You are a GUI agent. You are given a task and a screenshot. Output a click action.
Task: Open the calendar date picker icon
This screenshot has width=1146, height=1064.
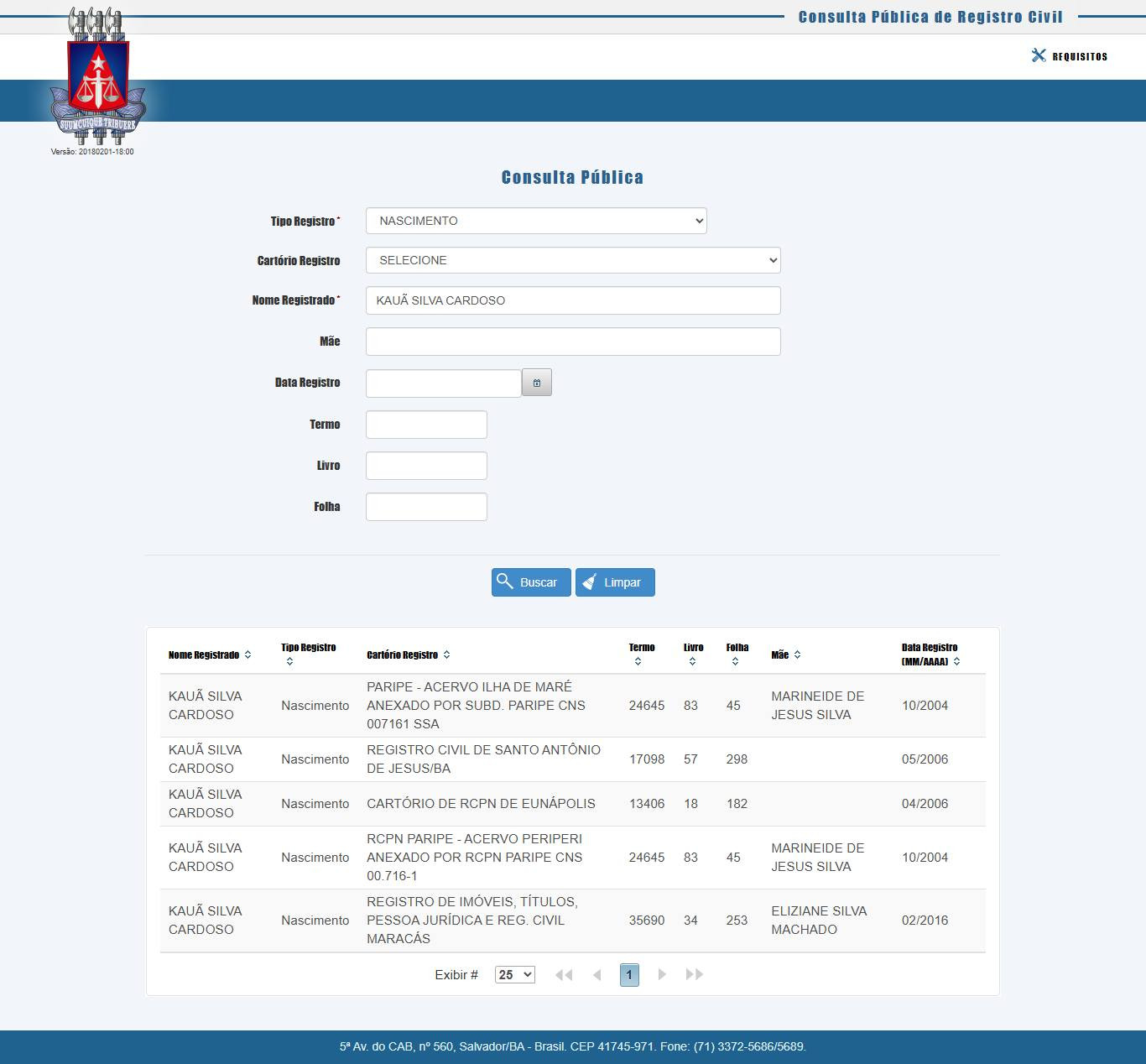536,383
